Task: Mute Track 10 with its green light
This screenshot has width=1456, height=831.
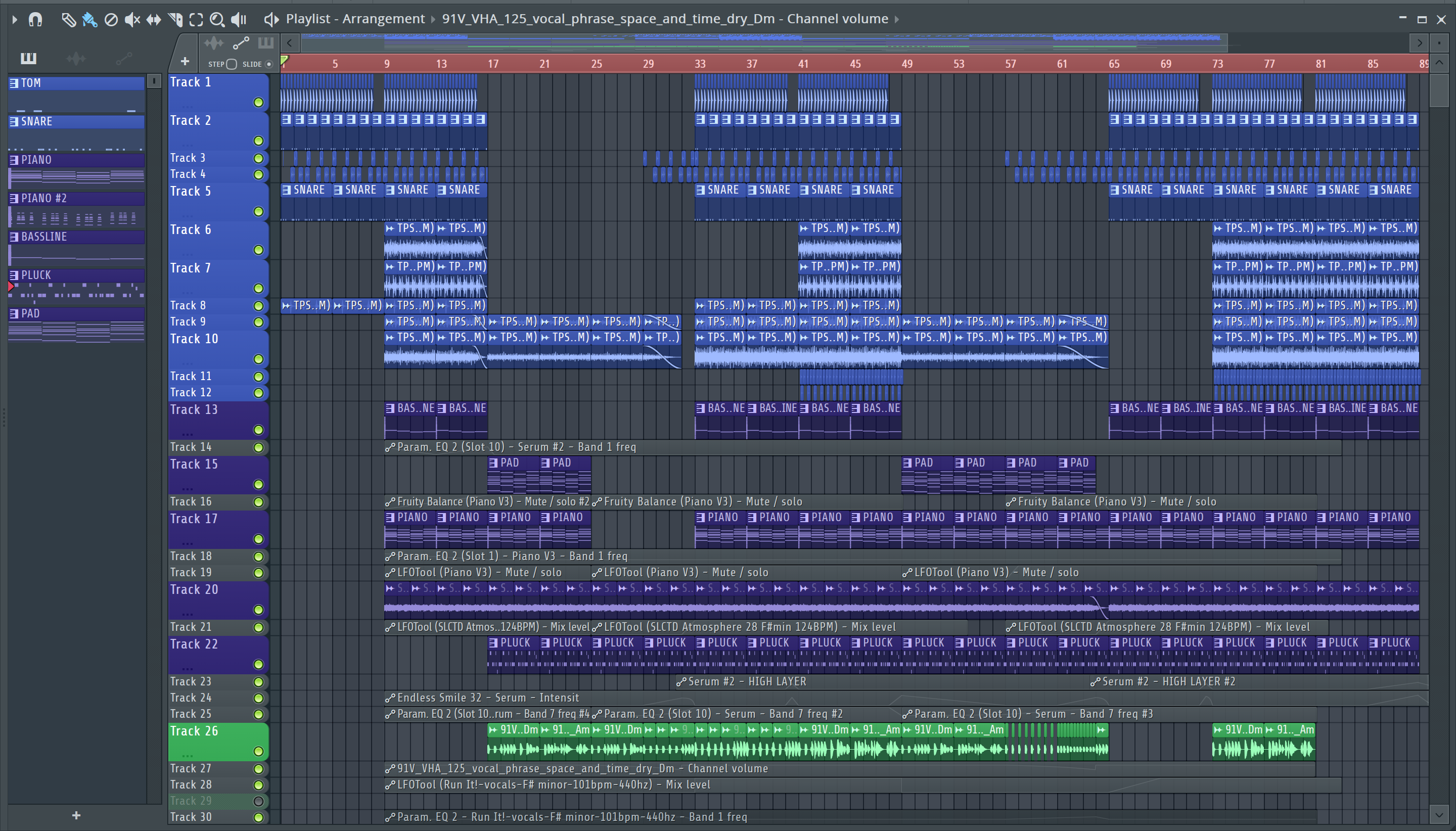Action: point(258,359)
